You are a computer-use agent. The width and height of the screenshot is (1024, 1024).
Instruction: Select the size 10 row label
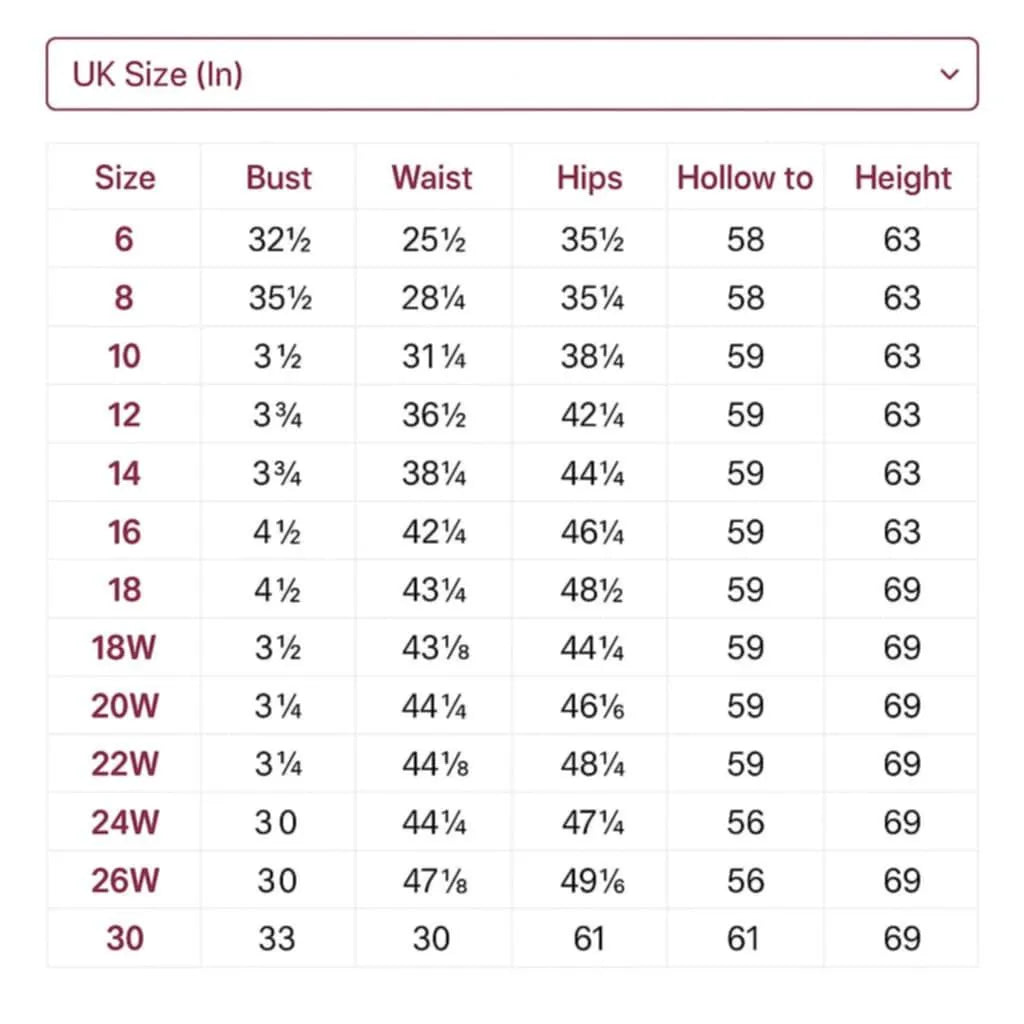click(124, 356)
